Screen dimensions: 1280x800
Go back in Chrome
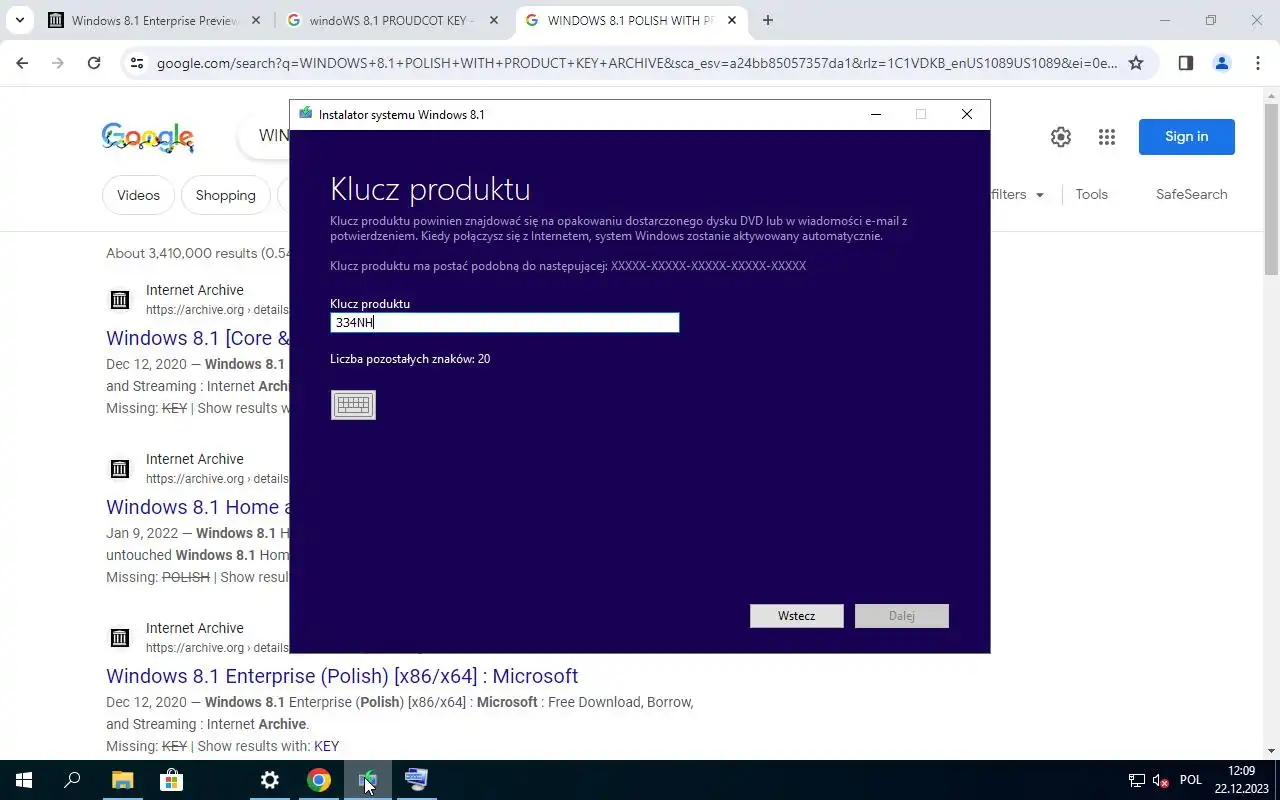tap(22, 63)
